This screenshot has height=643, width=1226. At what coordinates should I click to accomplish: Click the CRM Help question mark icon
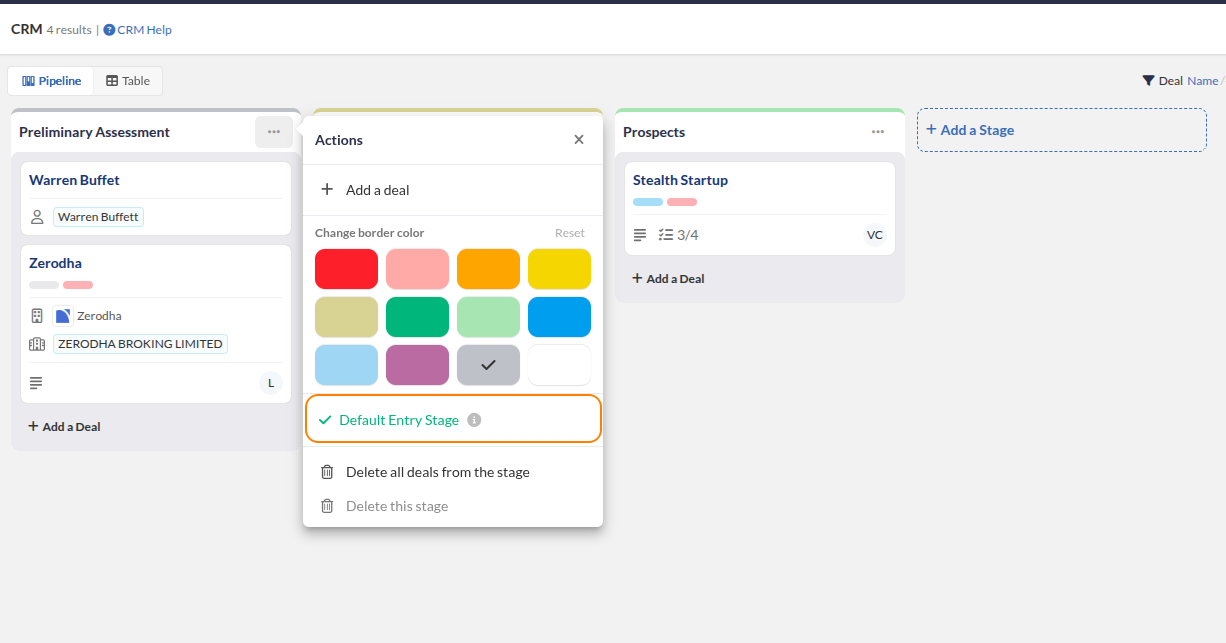(109, 30)
